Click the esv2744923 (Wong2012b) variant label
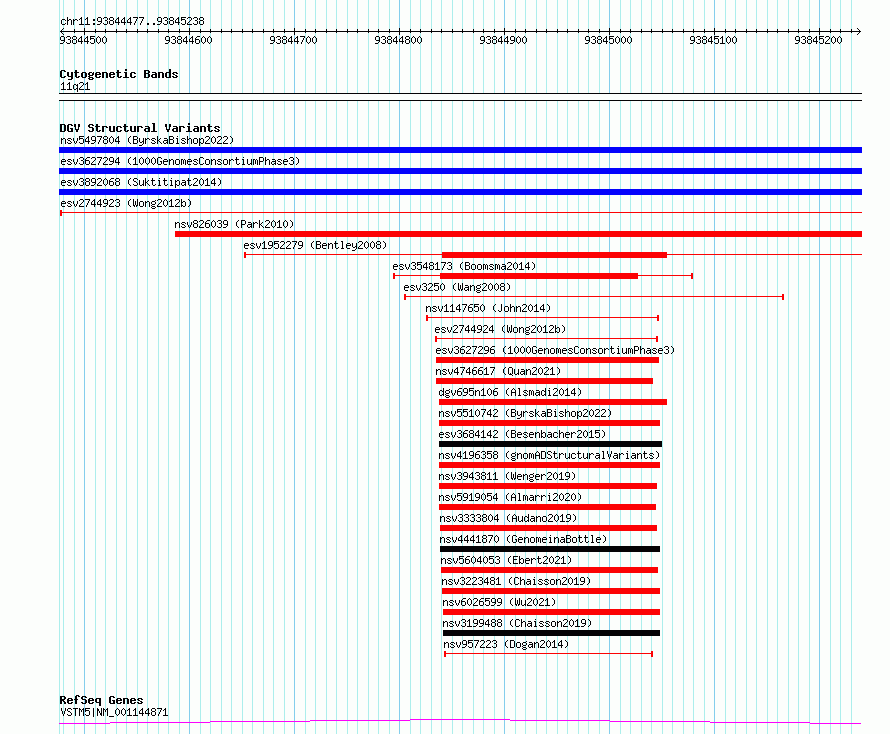 pyautogui.click(x=126, y=203)
